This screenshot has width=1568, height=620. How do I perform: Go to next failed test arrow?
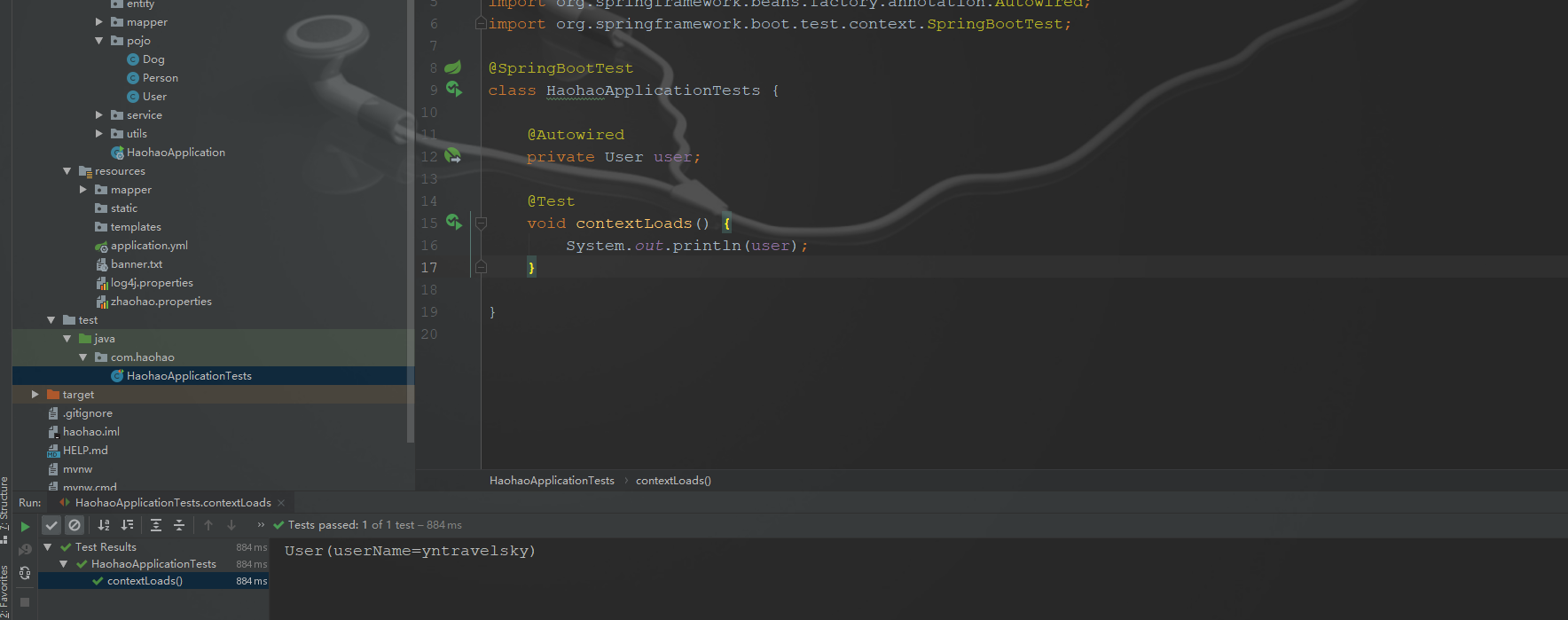tap(231, 525)
